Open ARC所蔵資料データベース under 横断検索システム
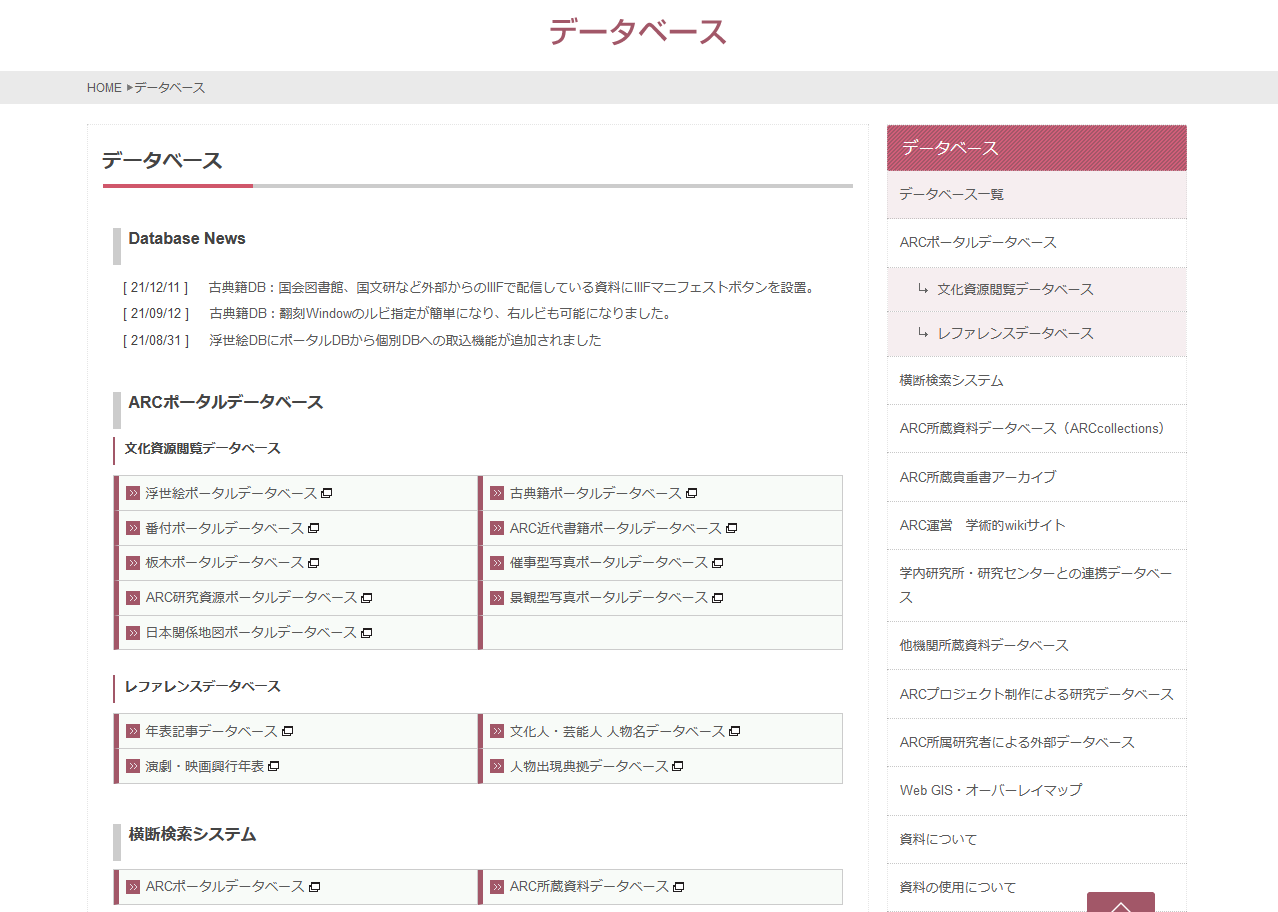Viewport: 1278px width, 912px height. click(589, 886)
